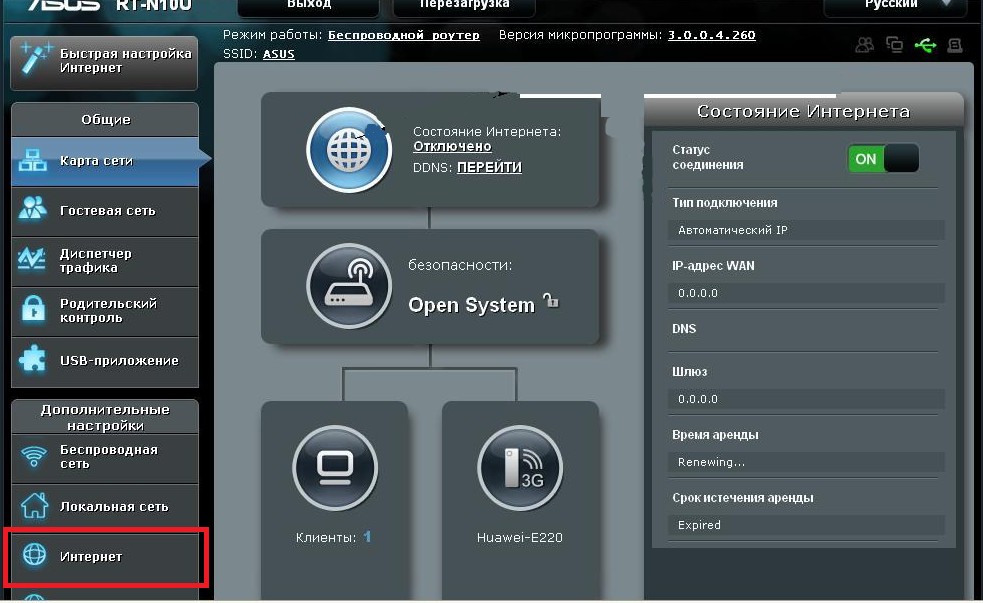Click firmware version 3.0.0.4.260 link
The height and width of the screenshot is (603, 983).
coord(712,35)
